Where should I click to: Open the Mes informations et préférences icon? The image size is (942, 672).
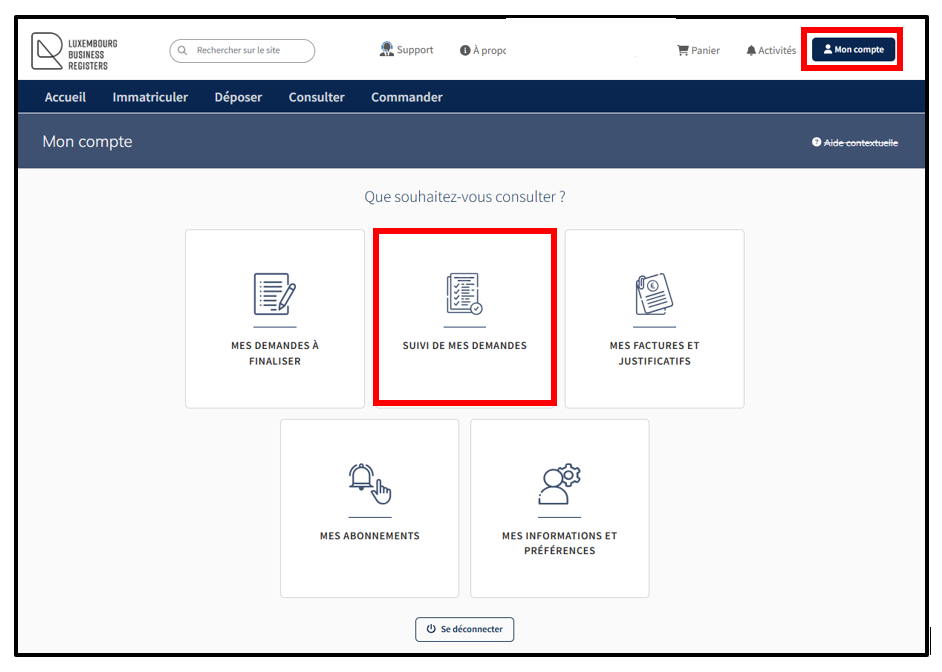tap(559, 484)
